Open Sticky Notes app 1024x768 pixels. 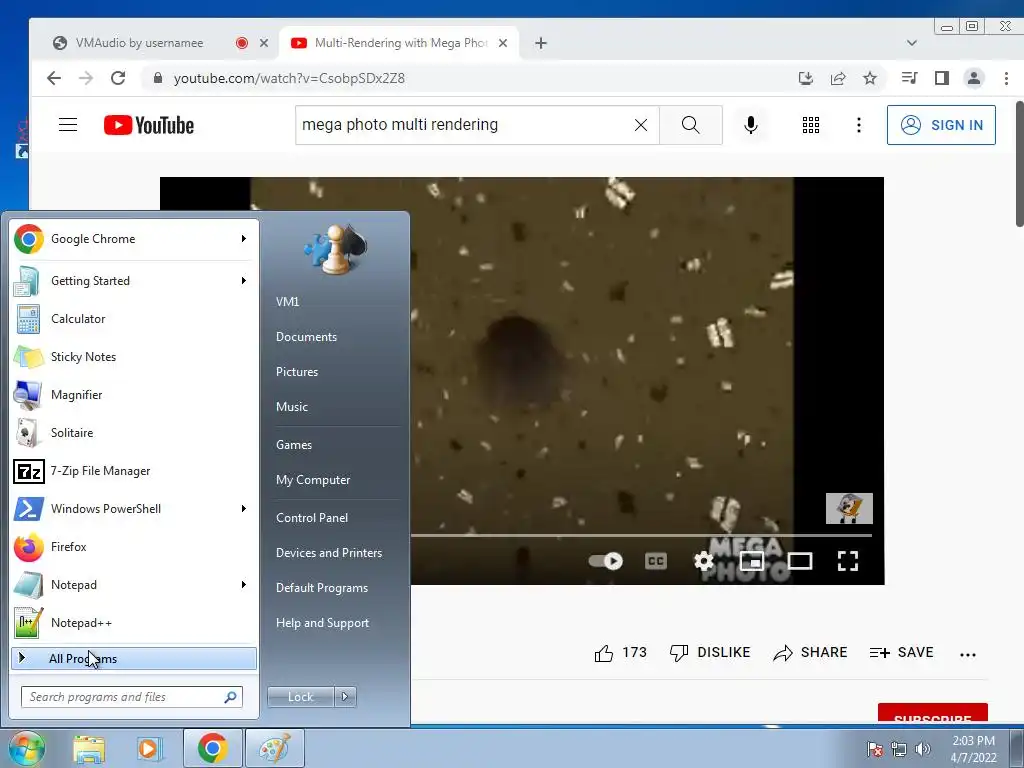(133, 357)
